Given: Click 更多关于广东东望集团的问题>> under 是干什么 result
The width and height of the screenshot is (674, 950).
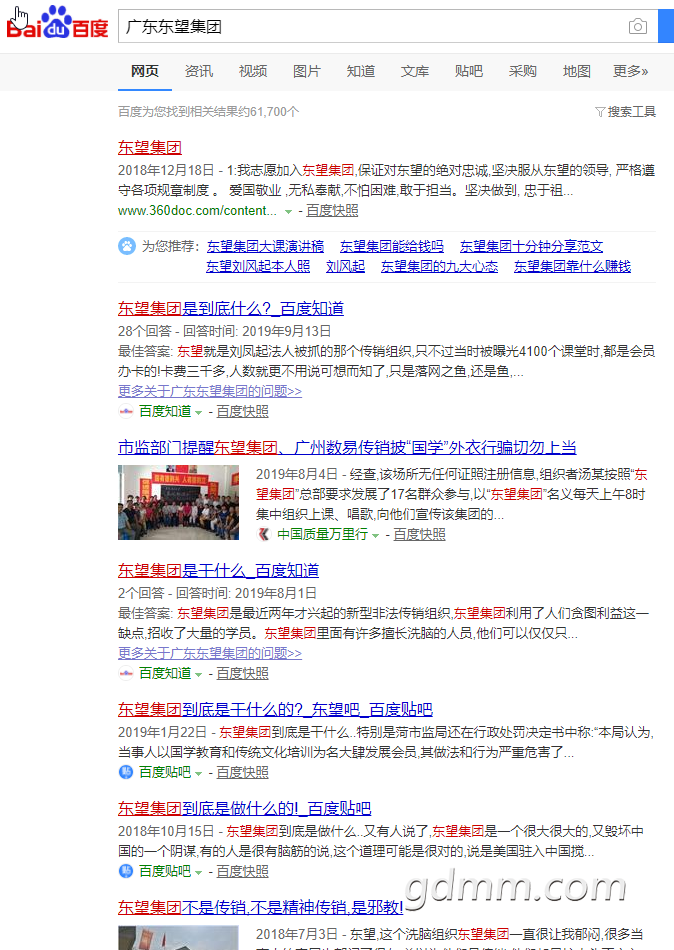Looking at the screenshot, I should coord(210,654).
